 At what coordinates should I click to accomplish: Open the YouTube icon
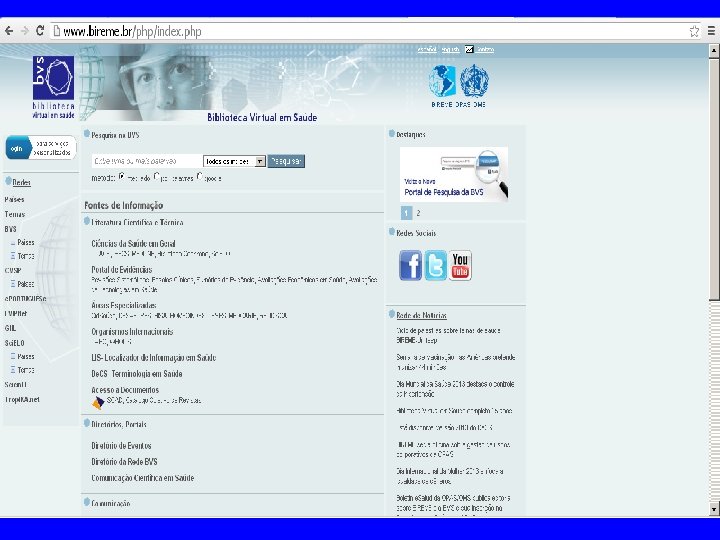coord(460,265)
